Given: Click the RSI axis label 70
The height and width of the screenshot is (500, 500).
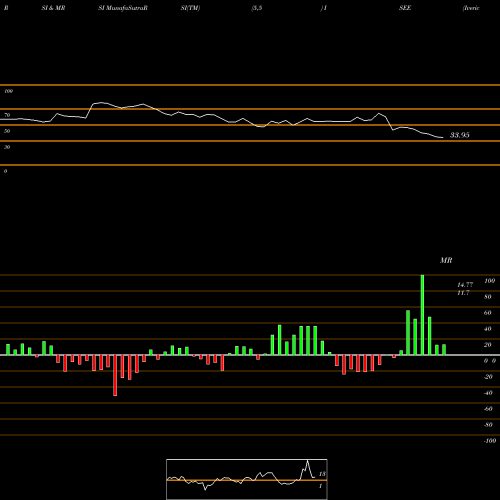Looking at the screenshot, I should pos(7,115).
